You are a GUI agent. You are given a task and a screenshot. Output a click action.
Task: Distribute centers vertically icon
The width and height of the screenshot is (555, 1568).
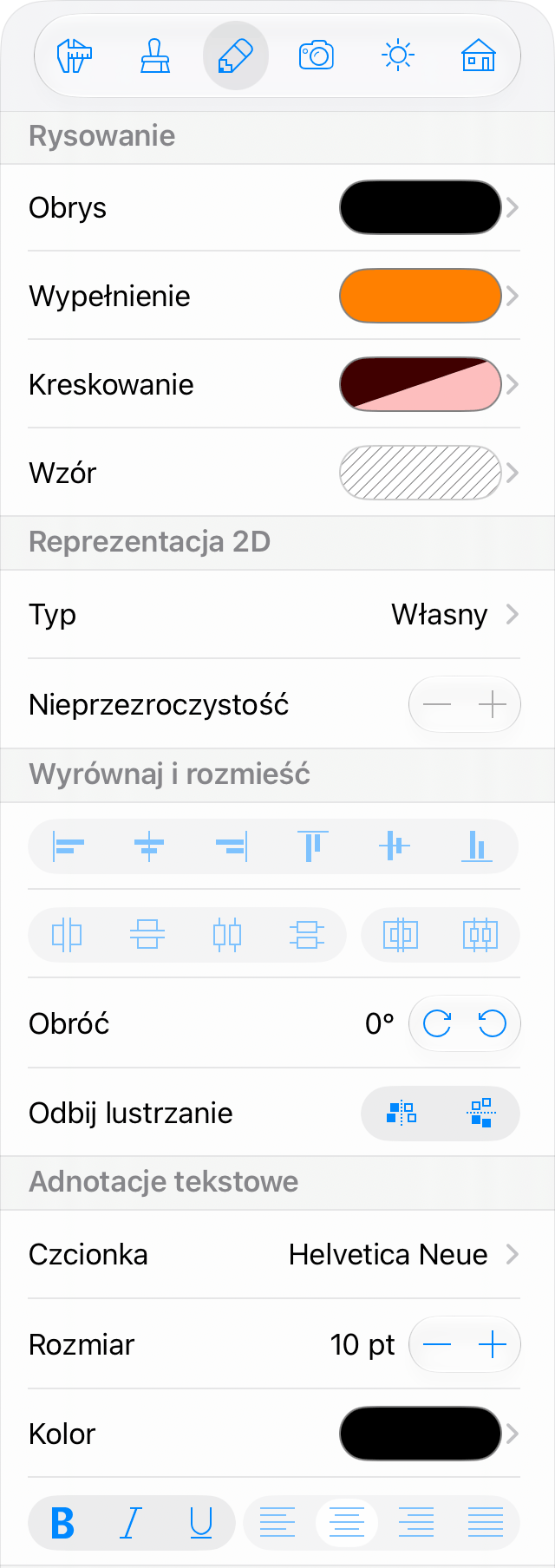(x=147, y=935)
